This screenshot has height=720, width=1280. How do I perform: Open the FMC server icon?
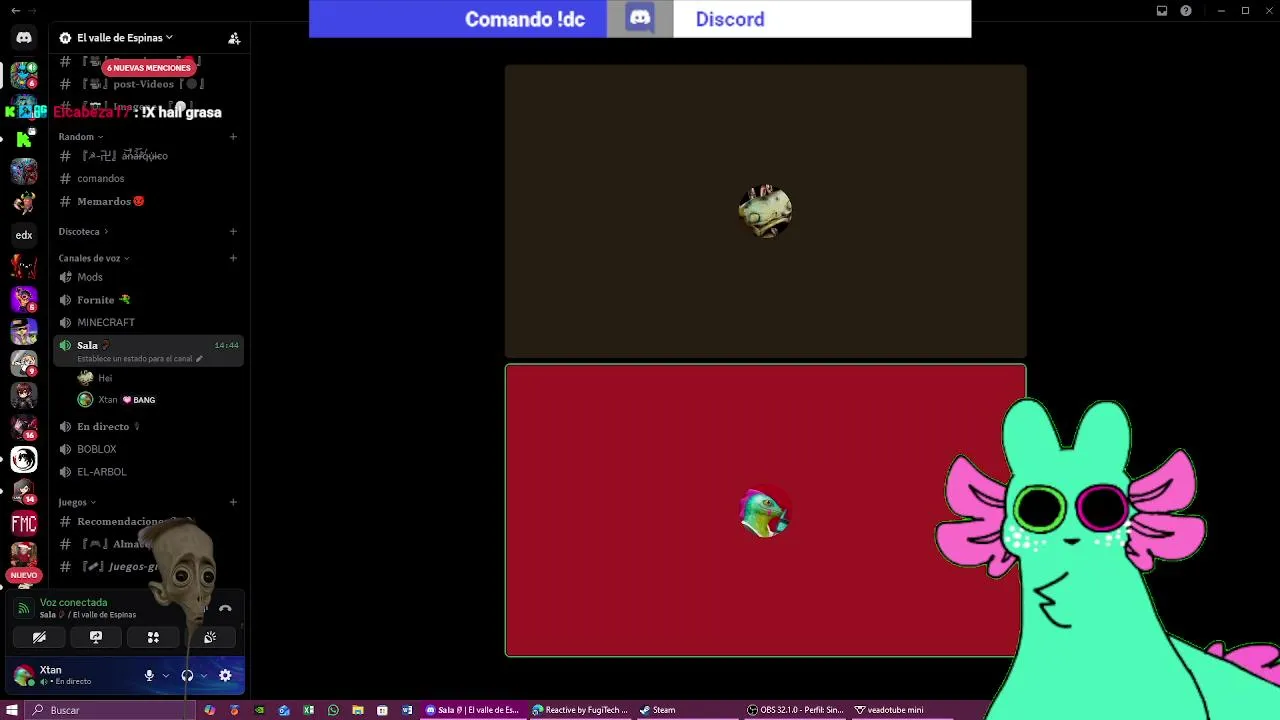[24, 523]
